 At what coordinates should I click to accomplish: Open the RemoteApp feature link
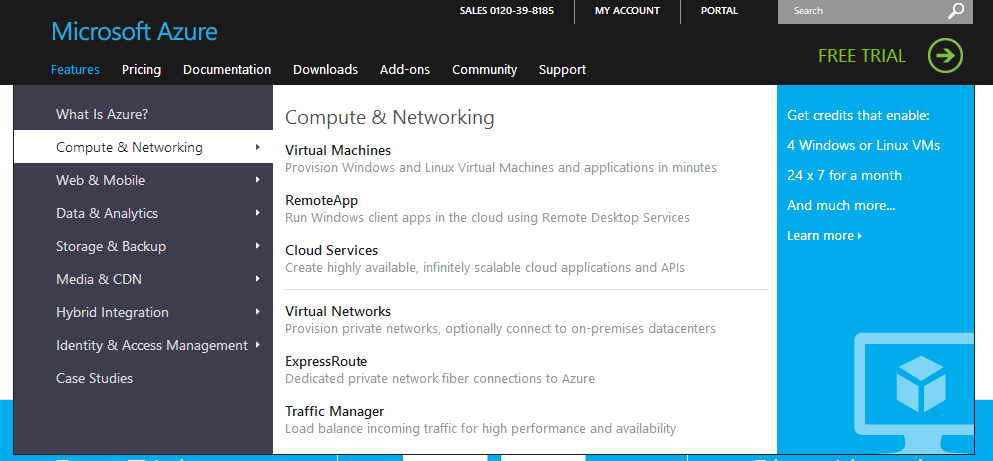pyautogui.click(x=321, y=200)
